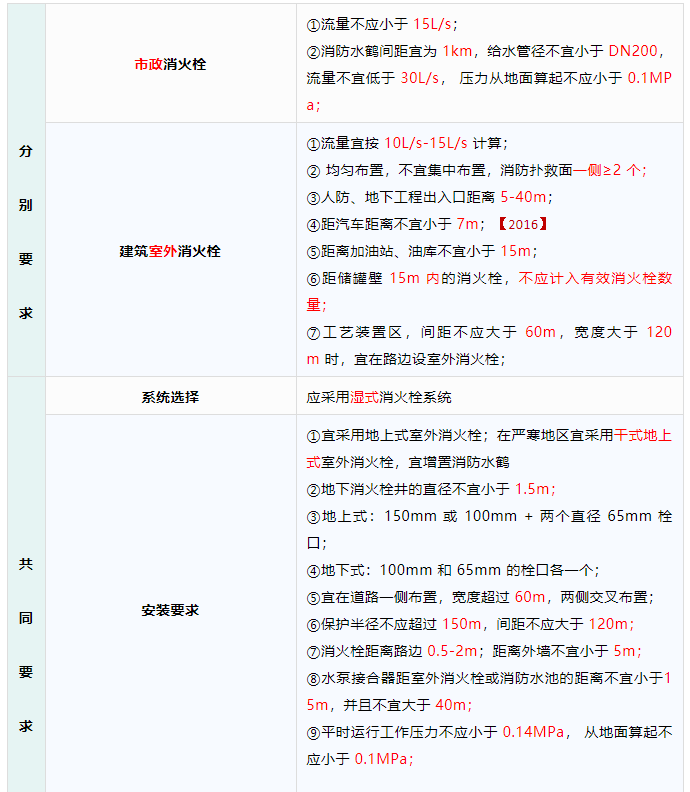Click item ⑤ about 加油站、油库 distance
Viewport: 690px width, 792px height.
pos(421,251)
